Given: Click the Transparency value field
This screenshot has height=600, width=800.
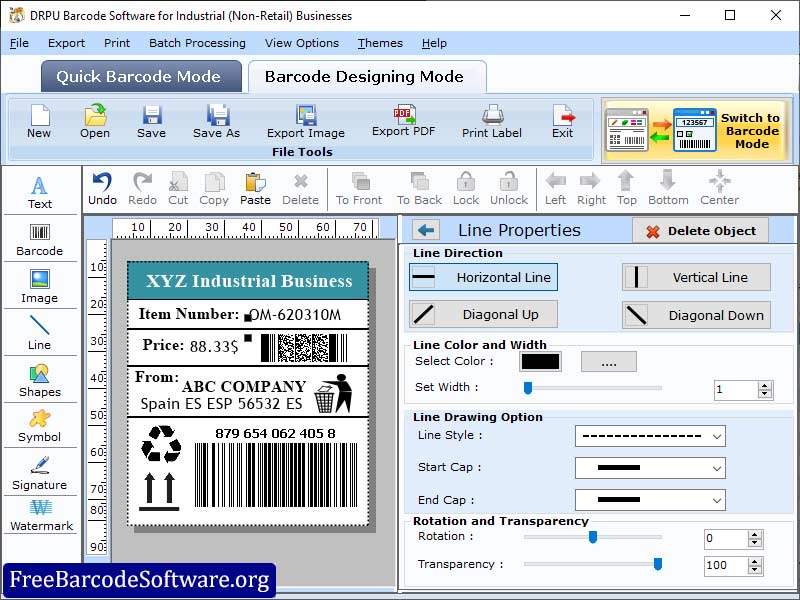Looking at the screenshot, I should pos(727,565).
